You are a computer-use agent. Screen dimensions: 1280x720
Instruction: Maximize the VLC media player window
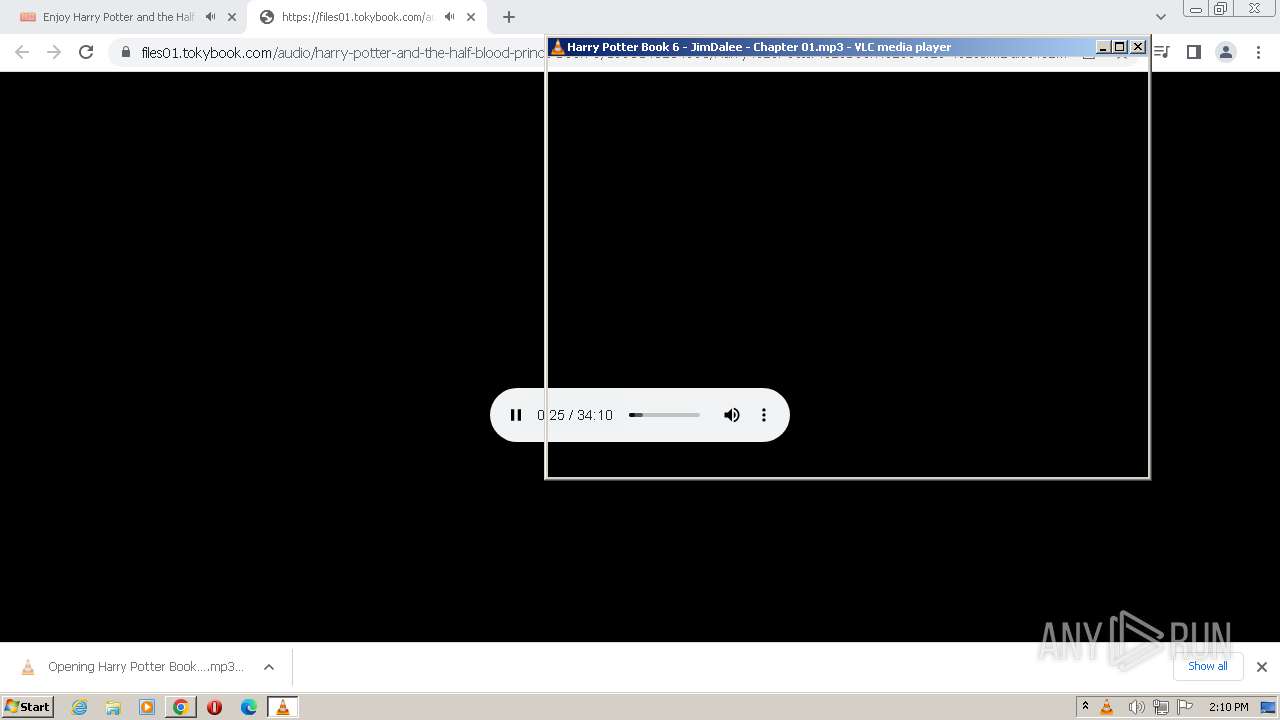(x=1120, y=47)
